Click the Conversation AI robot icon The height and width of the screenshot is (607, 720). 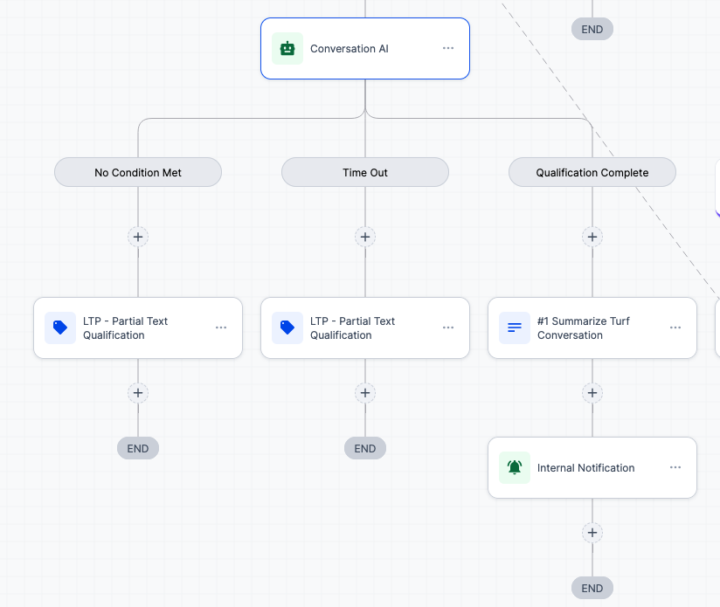point(287,48)
